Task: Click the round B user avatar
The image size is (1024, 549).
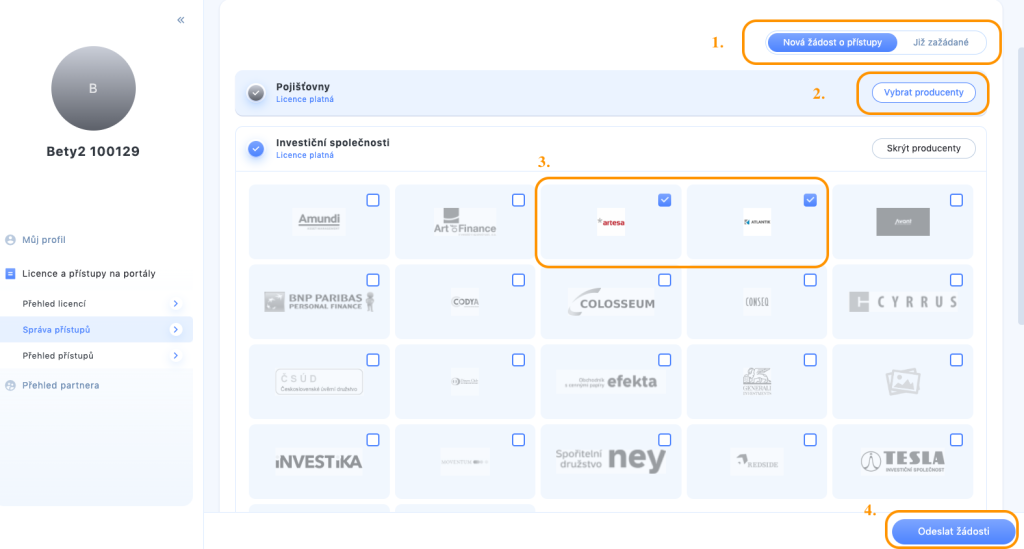Action: 93,88
